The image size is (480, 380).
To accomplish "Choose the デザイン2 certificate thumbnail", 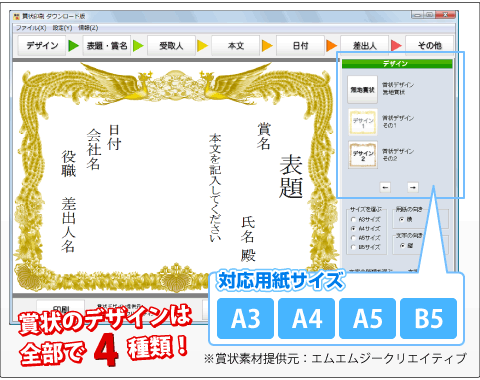I will point(363,155).
